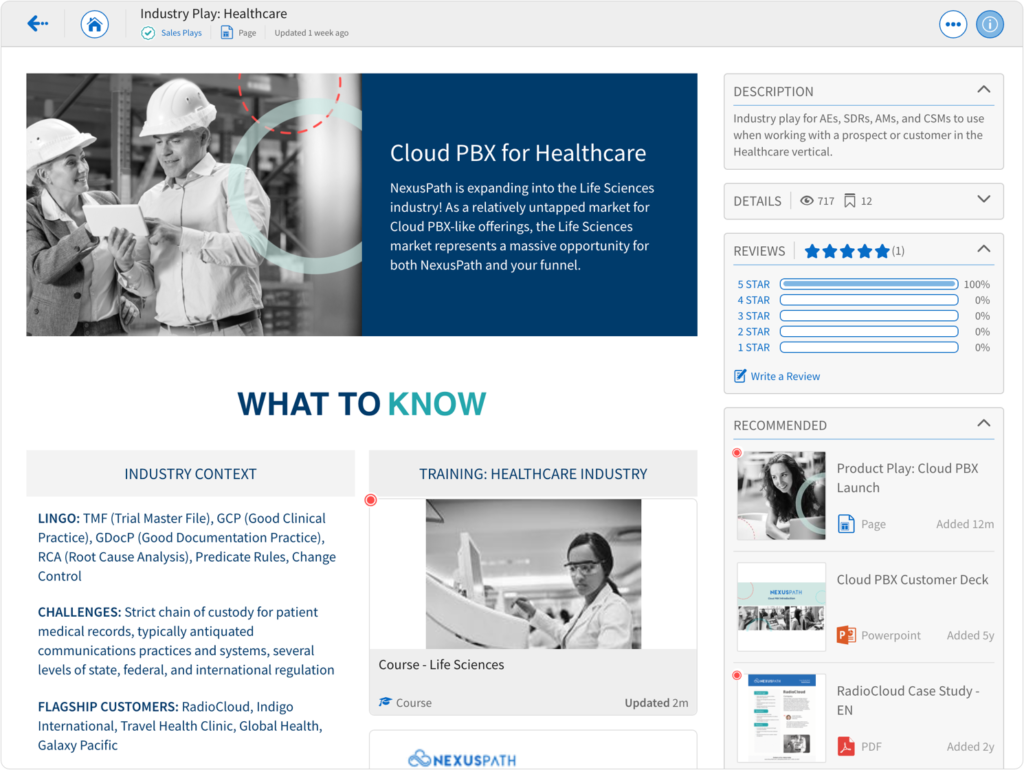Filter reviews by 1 STAR

754,347
